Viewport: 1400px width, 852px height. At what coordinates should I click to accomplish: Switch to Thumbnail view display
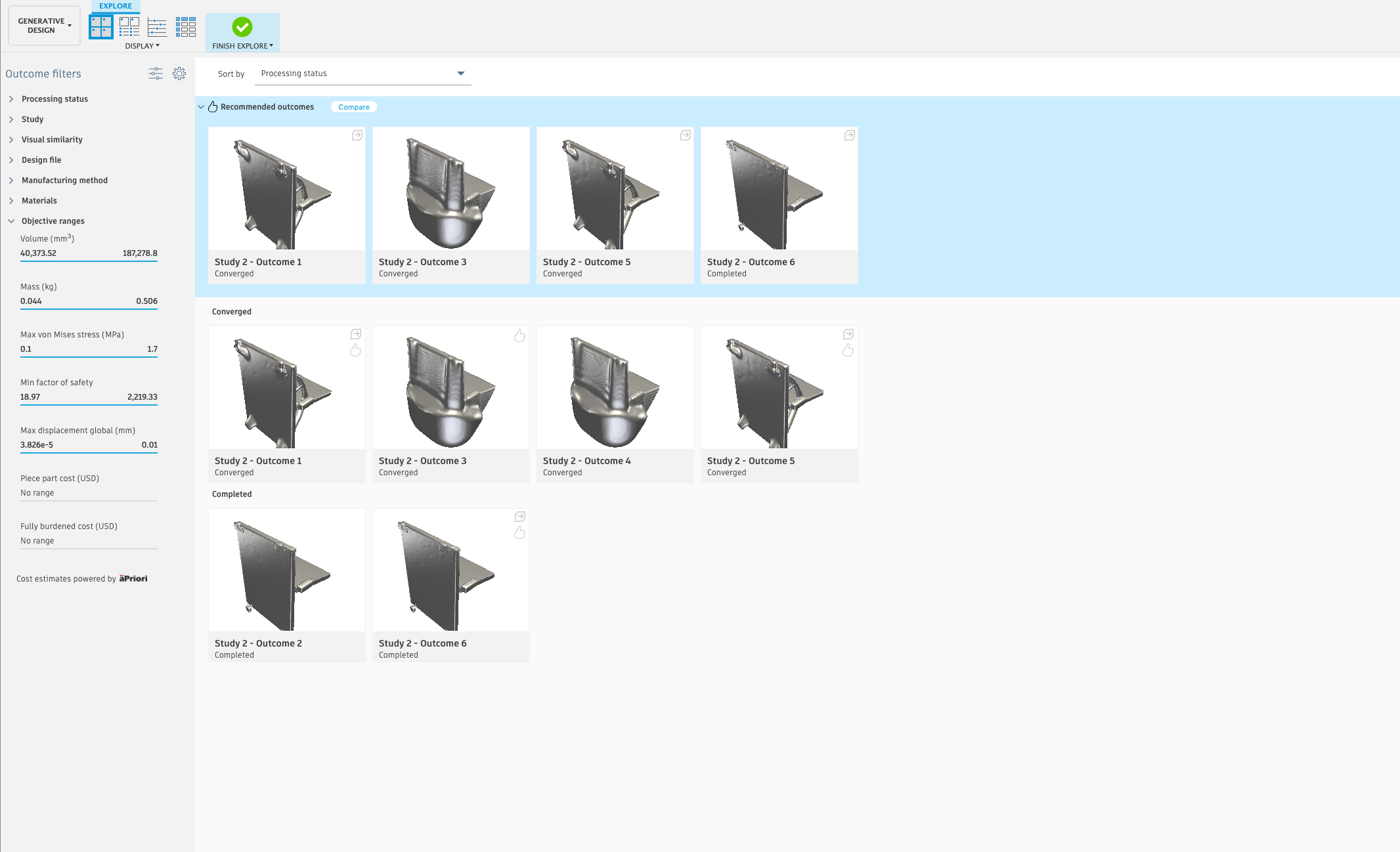coord(101,27)
